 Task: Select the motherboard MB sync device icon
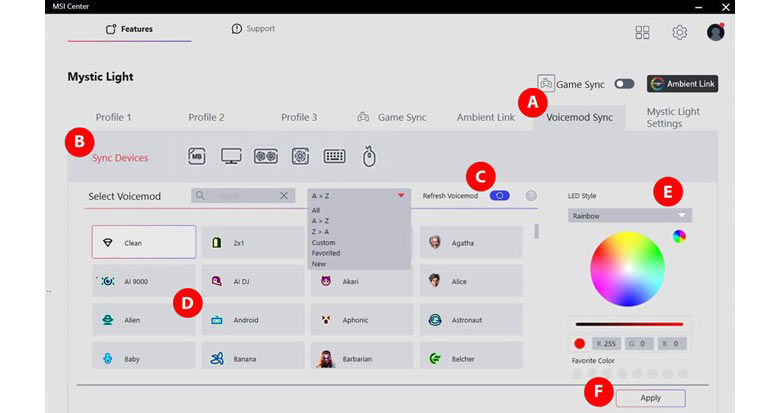(196, 156)
